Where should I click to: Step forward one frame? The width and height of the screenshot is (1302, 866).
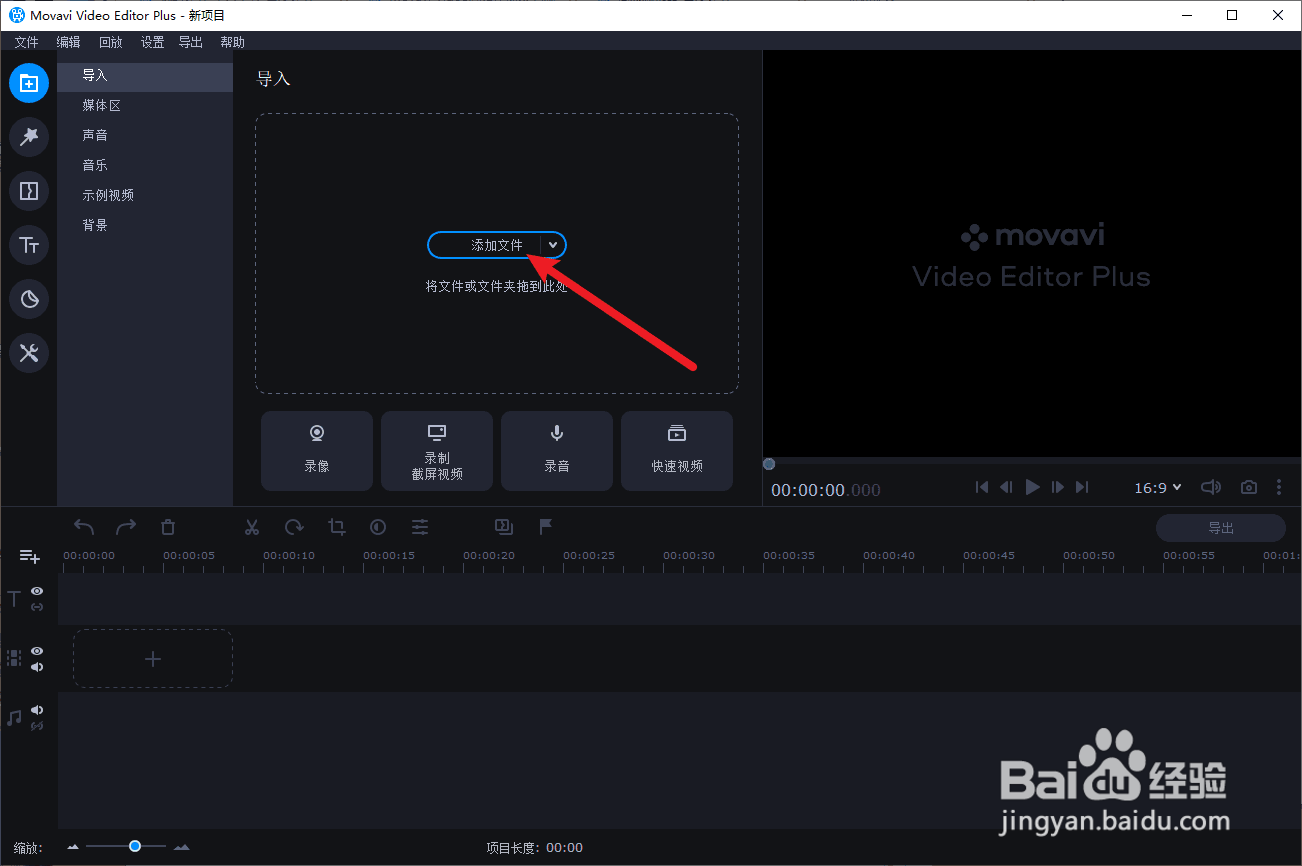pyautogui.click(x=1058, y=487)
